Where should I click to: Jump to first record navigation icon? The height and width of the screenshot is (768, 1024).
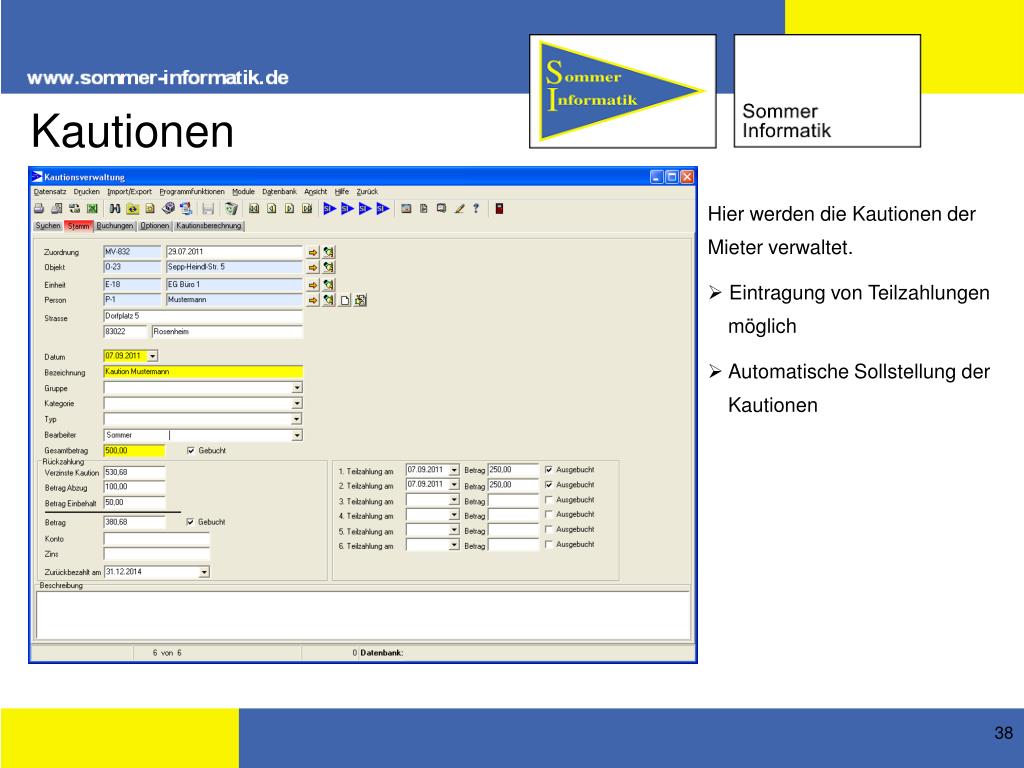pos(254,209)
